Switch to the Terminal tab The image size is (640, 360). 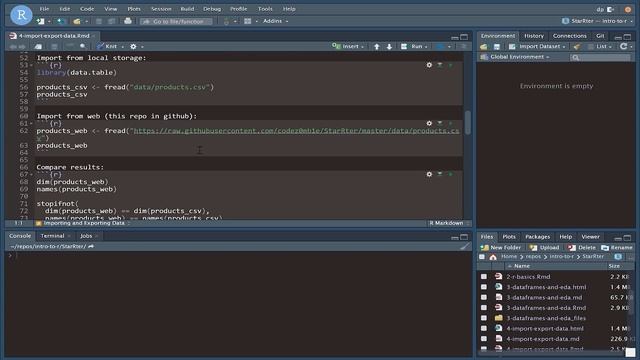click(x=52, y=236)
